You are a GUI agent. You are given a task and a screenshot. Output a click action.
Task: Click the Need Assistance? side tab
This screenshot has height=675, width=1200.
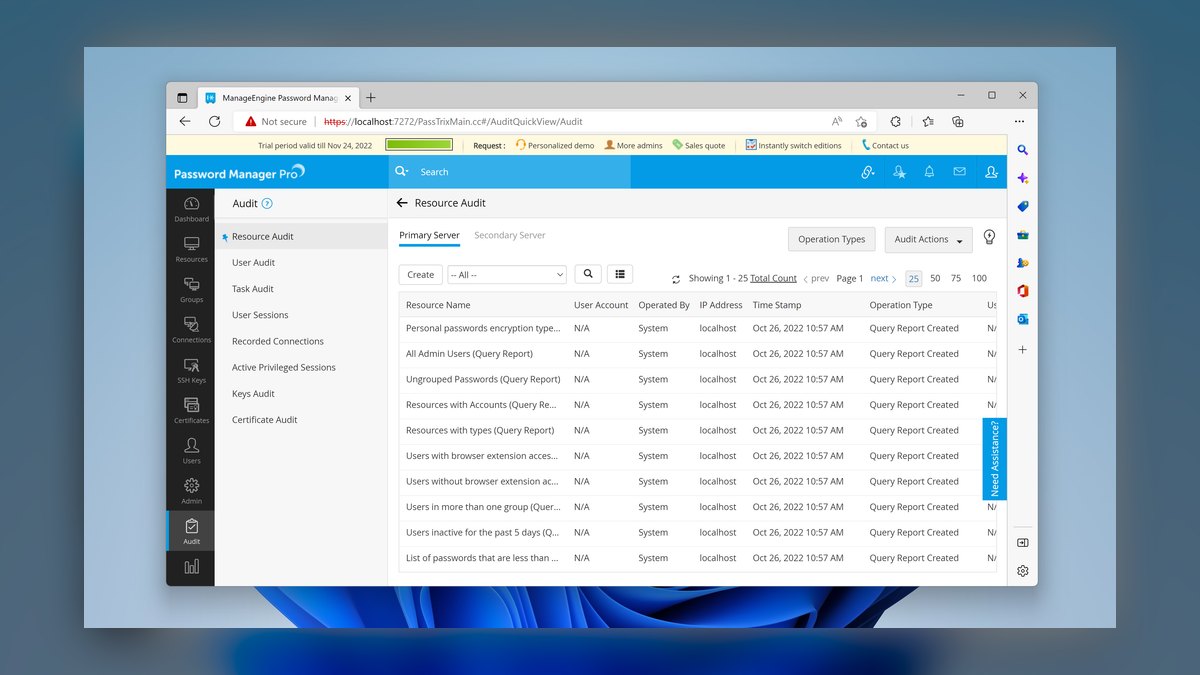pyautogui.click(x=994, y=459)
